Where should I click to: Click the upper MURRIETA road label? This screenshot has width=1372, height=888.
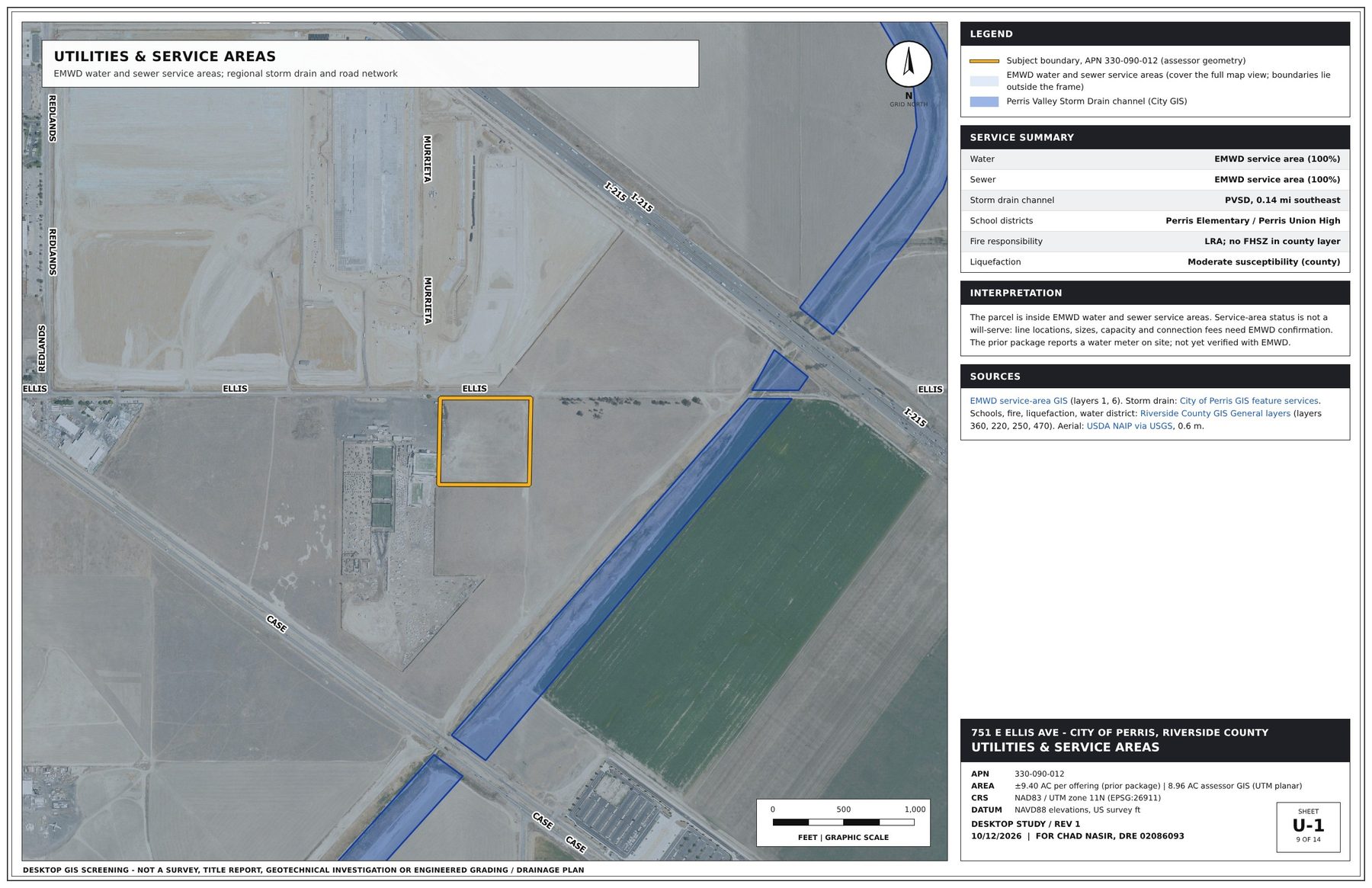tap(428, 159)
